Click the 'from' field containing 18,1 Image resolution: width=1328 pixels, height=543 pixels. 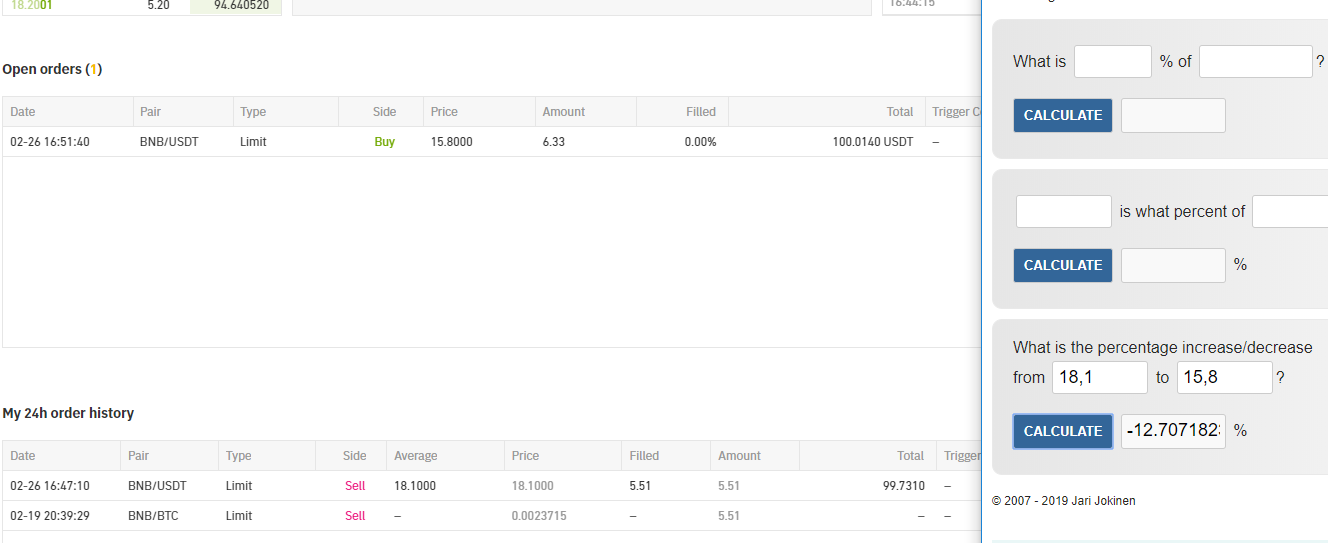[1099, 377]
